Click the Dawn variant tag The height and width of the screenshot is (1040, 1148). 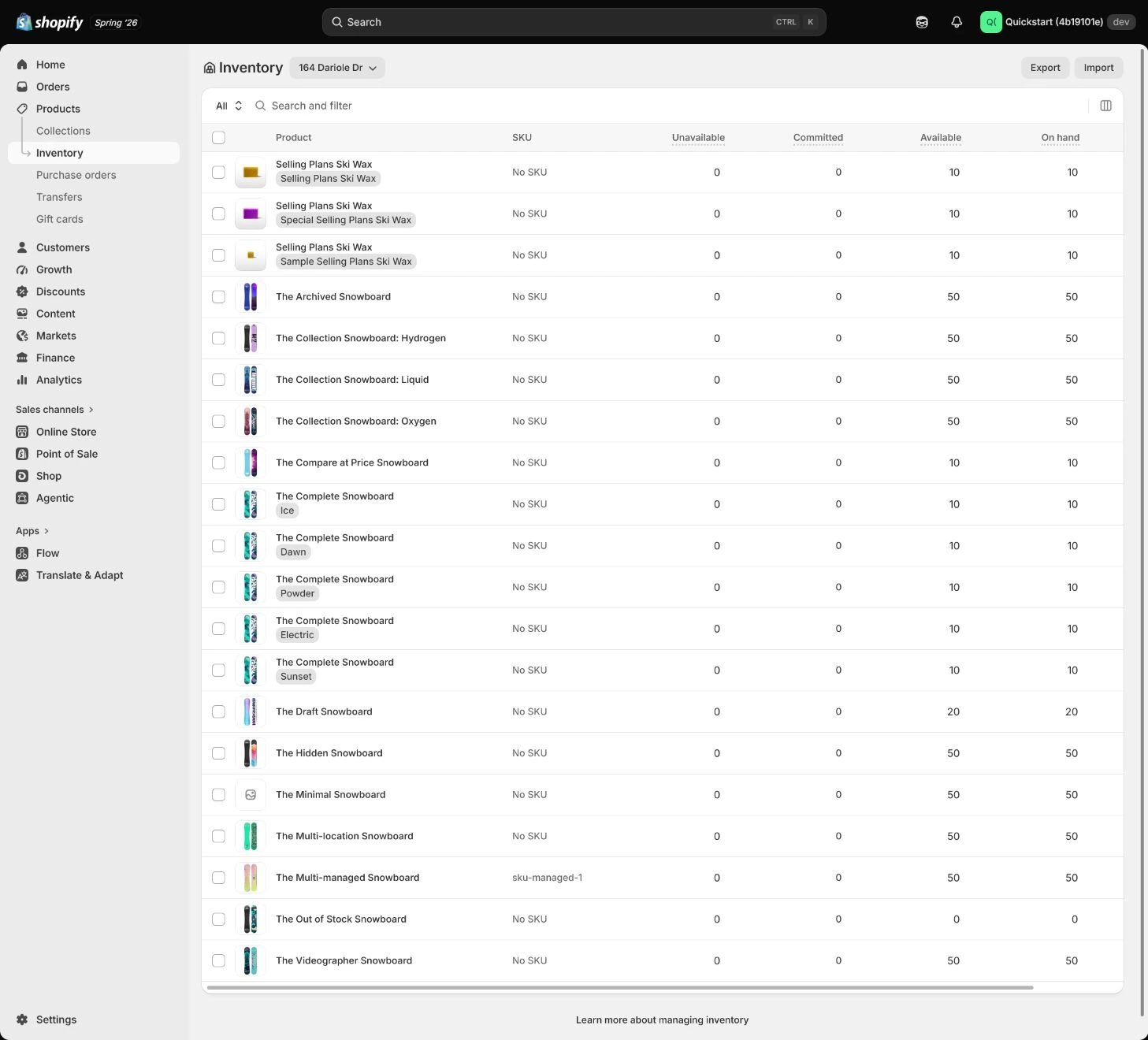293,552
